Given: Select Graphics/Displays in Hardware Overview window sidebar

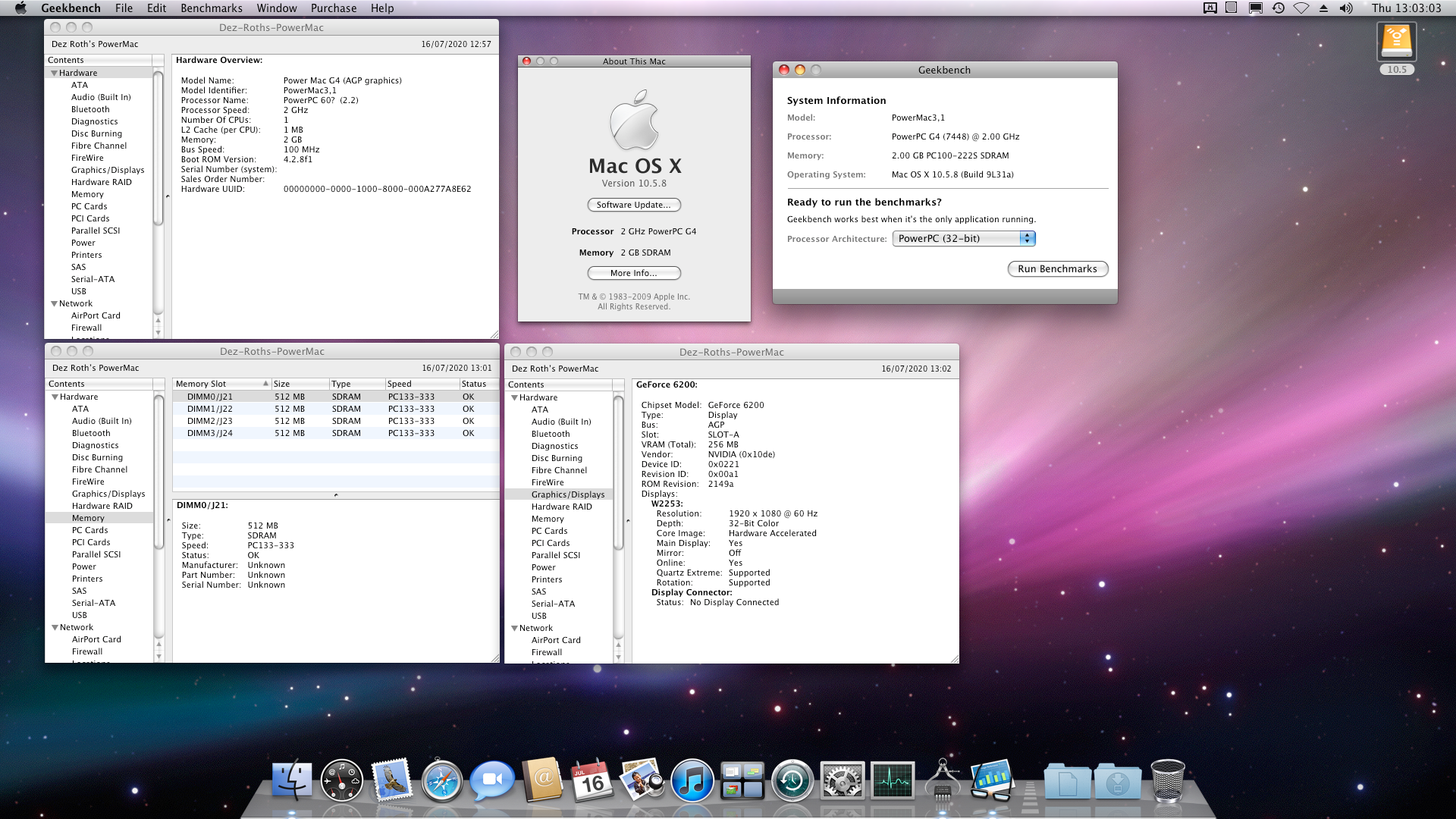Looking at the screenshot, I should point(108,171).
